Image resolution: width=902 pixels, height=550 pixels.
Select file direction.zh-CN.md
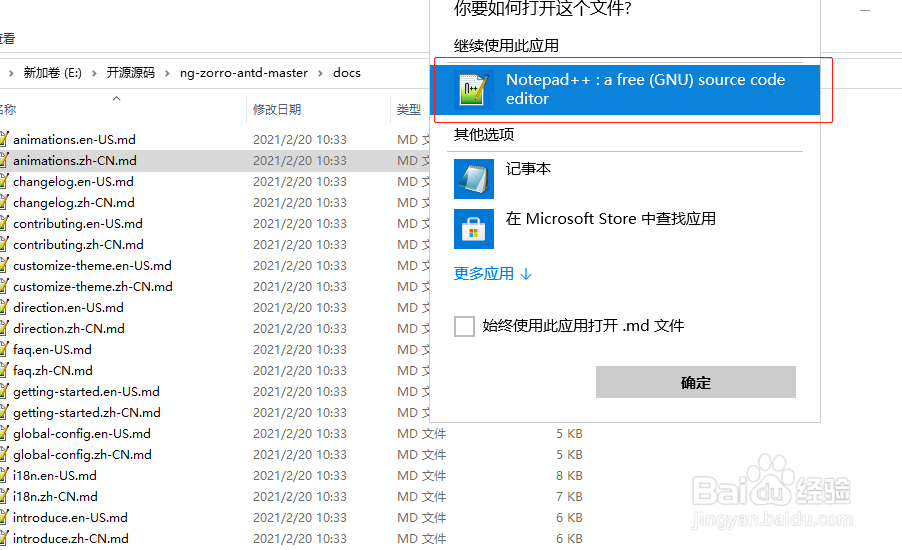point(68,329)
